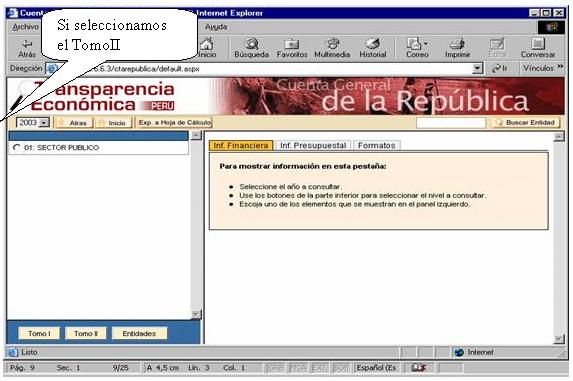Screen dimensions: 573x381
Task: Expand the Vínculos links chevron
Action: point(560,67)
